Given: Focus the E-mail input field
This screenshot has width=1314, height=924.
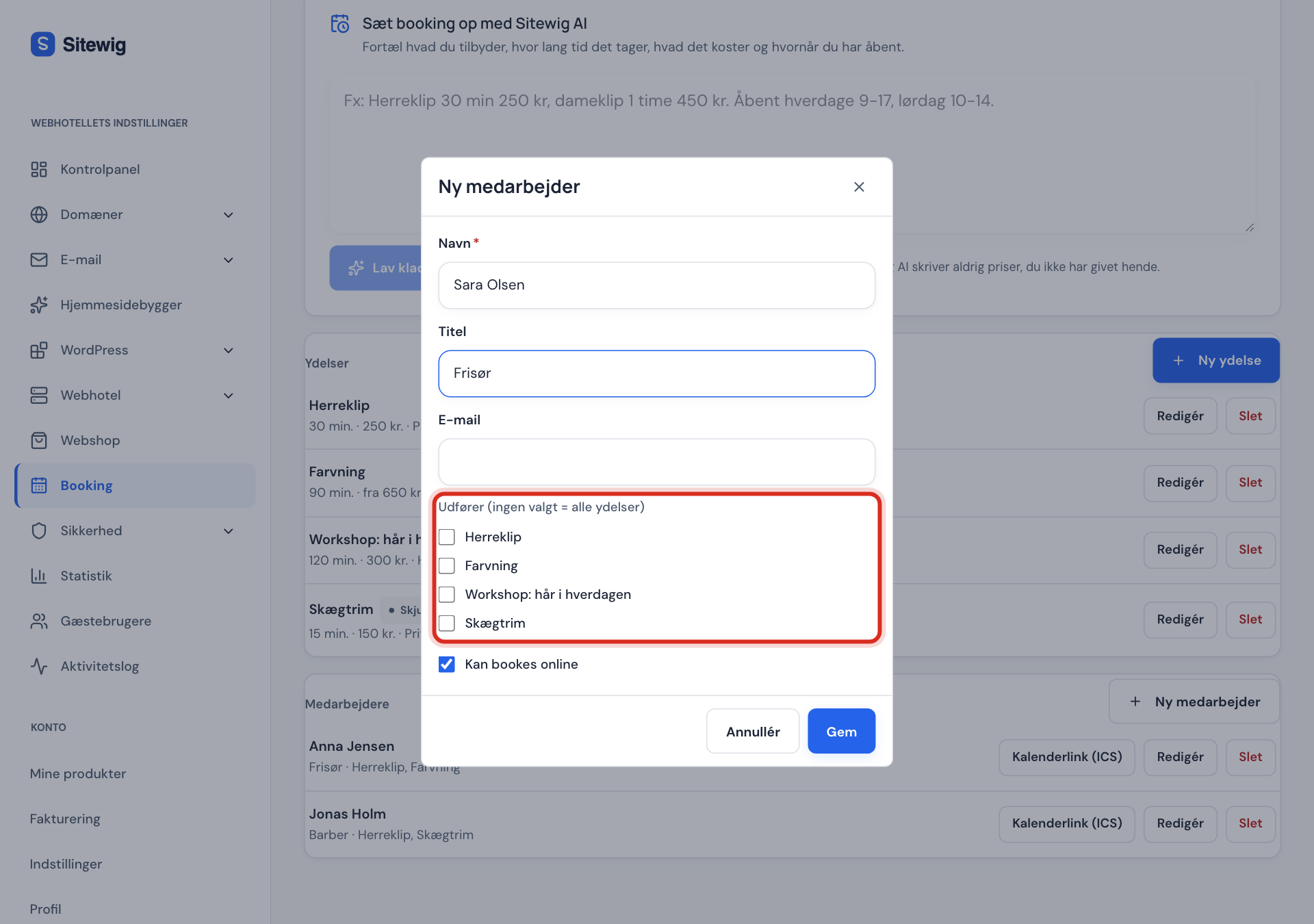Looking at the screenshot, I should pos(656,462).
